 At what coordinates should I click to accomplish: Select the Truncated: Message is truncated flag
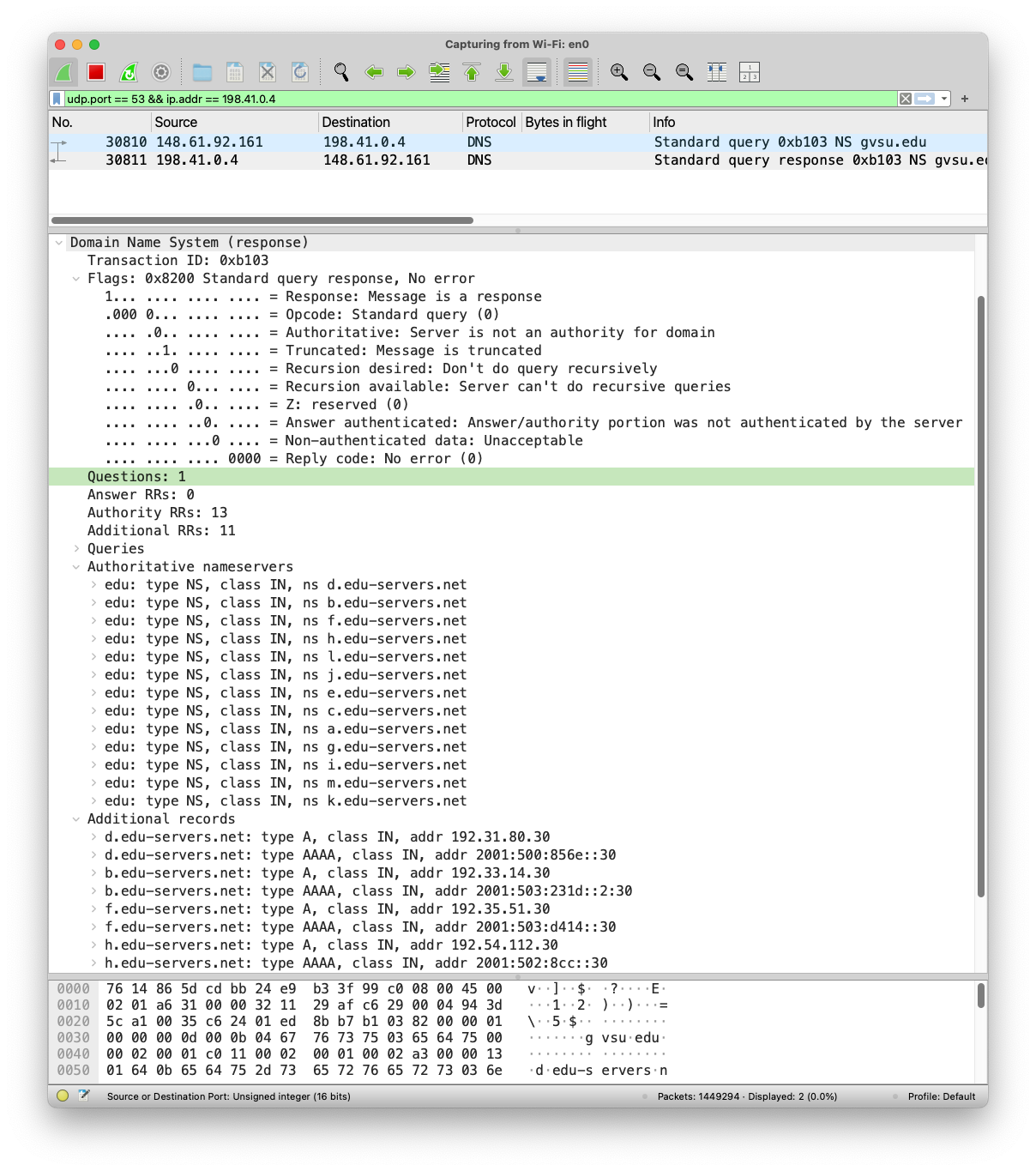click(512, 351)
